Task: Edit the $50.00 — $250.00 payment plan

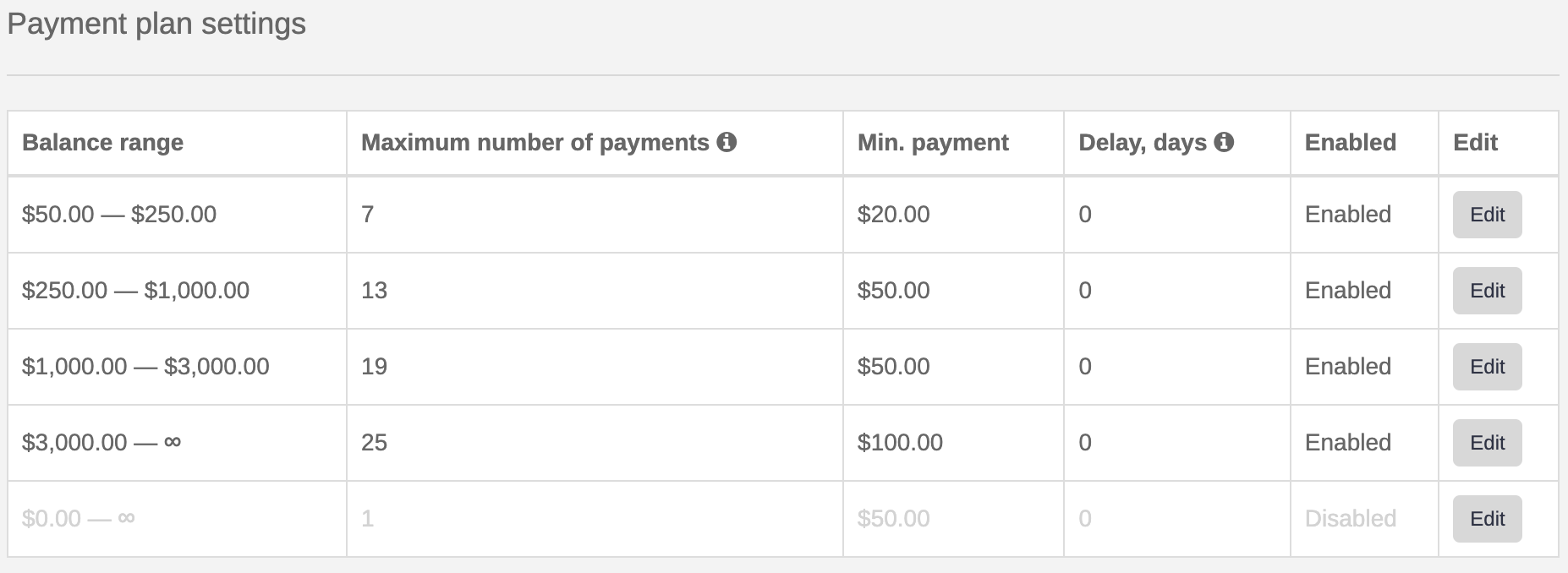Action: click(1488, 215)
